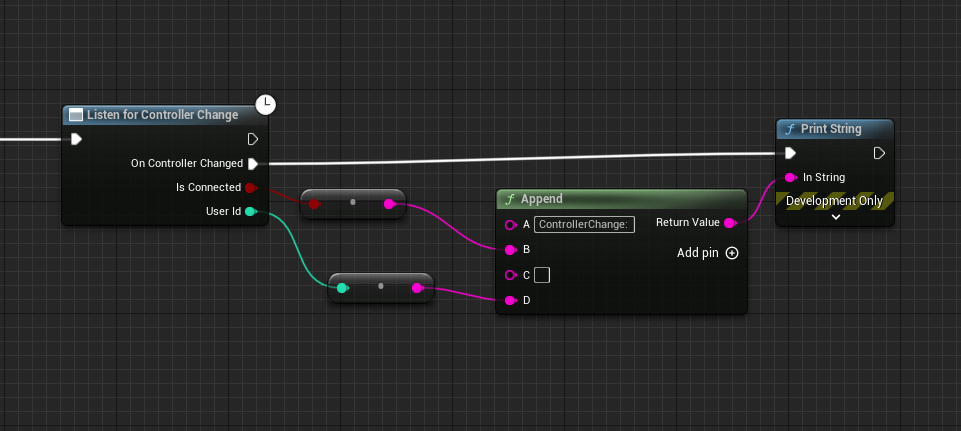Click the Is Connected red output pin
Viewport: 961px width, 431px height.
(x=250, y=187)
